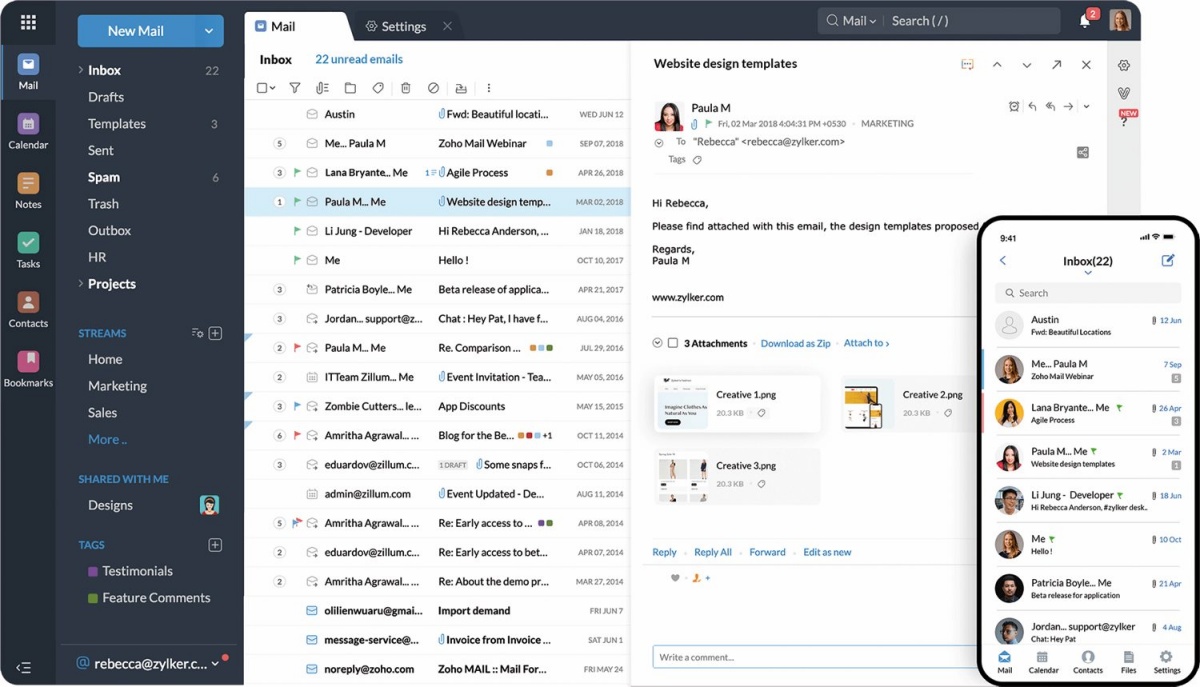Open the Creative 1.png attachment thumbnail
Screen dimensions: 1200x687
point(683,404)
